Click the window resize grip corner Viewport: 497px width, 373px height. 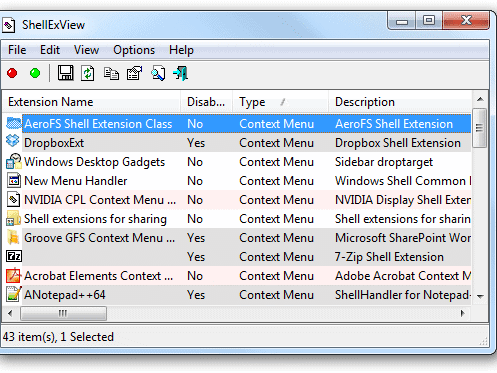tap(483, 341)
